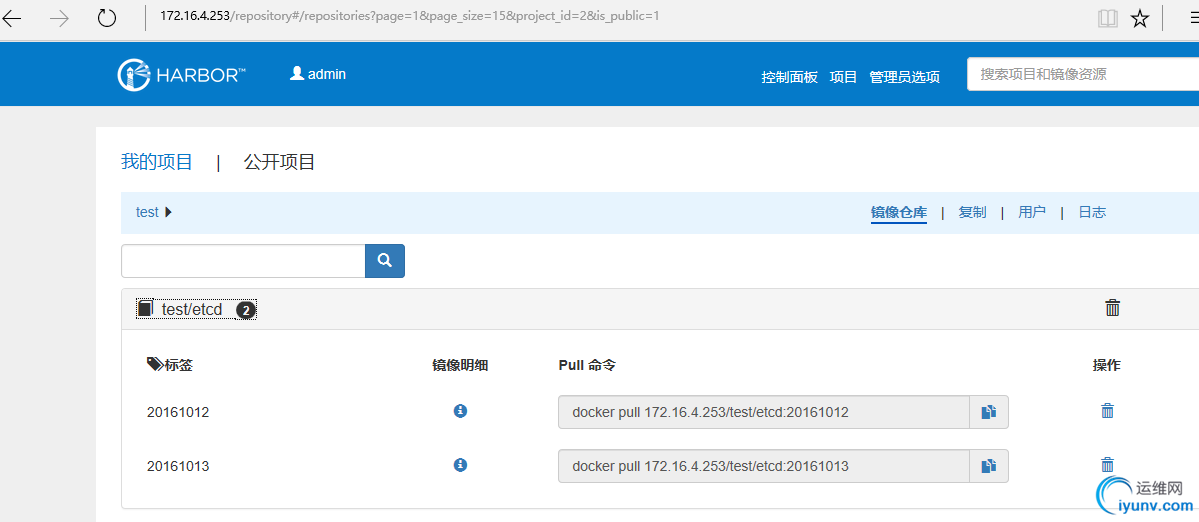Click the 操作 column header
Image resolution: width=1199 pixels, height=522 pixels.
click(1106, 365)
